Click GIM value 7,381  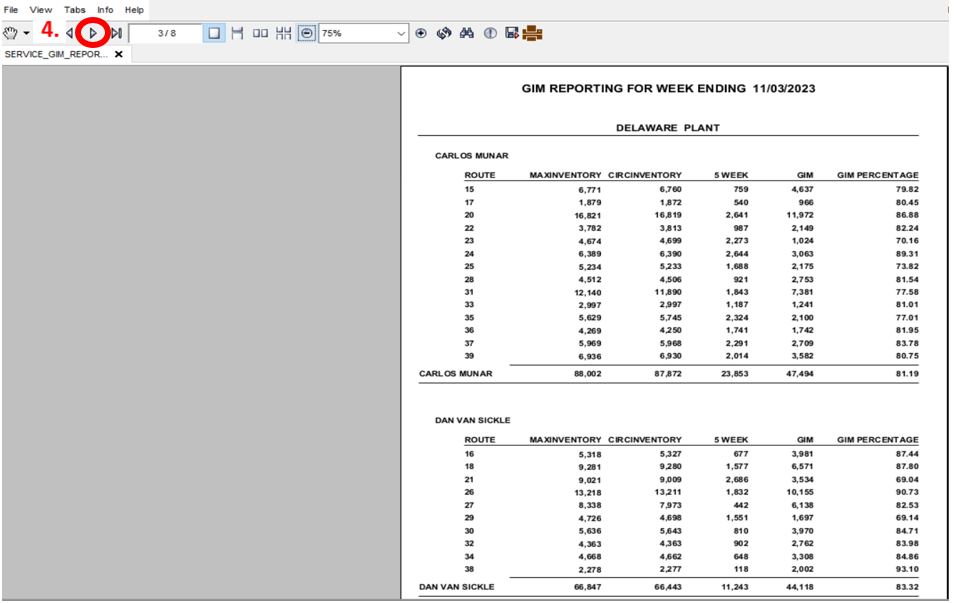pyautogui.click(x=803, y=292)
